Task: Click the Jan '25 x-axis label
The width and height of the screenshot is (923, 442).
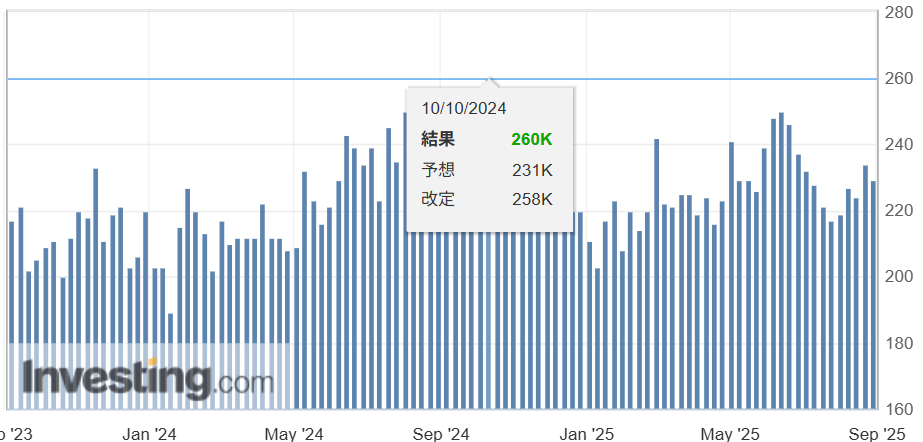Action: (587, 434)
